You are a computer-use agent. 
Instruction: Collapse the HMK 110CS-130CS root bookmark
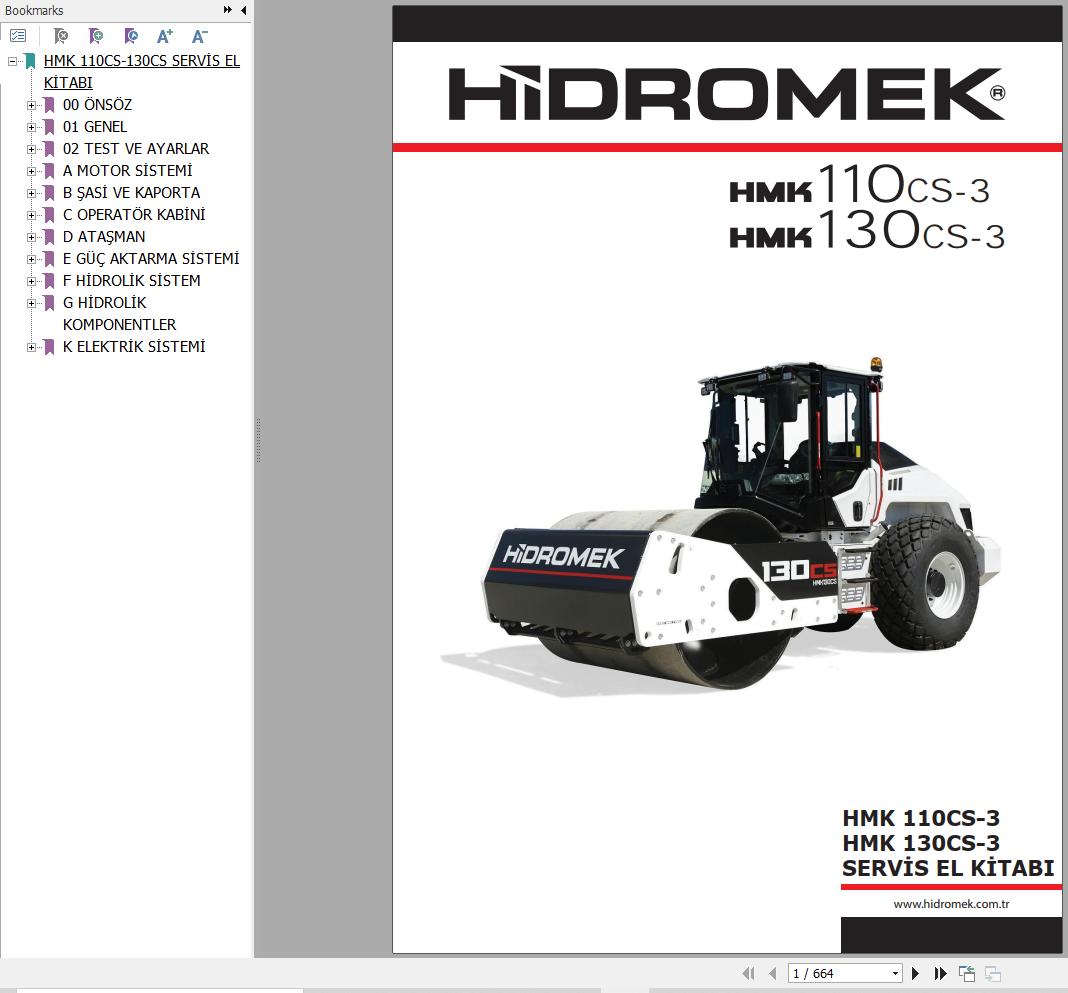[x=12, y=61]
